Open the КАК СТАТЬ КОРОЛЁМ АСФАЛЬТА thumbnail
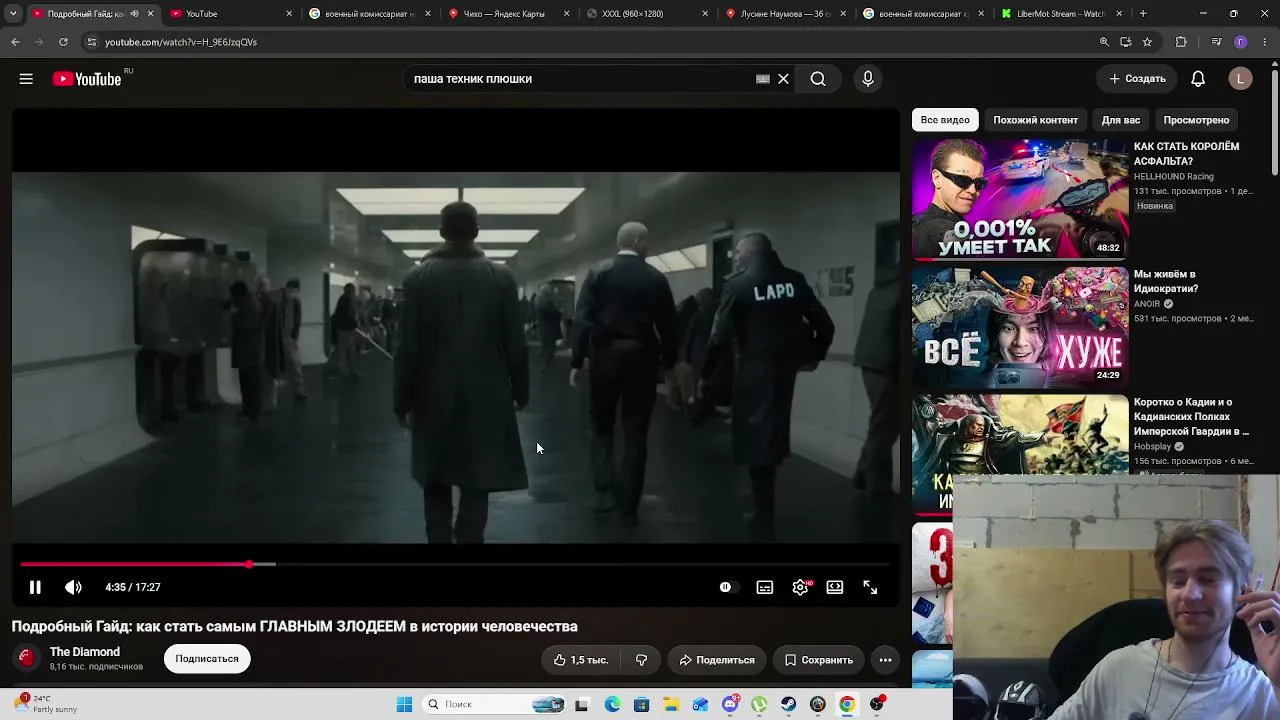The image size is (1280, 720). (1020, 199)
